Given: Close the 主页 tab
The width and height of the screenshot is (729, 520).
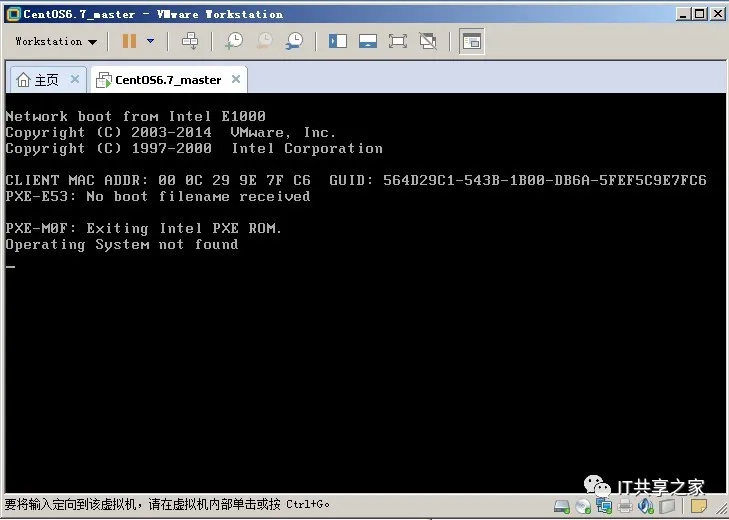Looking at the screenshot, I should click(75, 79).
